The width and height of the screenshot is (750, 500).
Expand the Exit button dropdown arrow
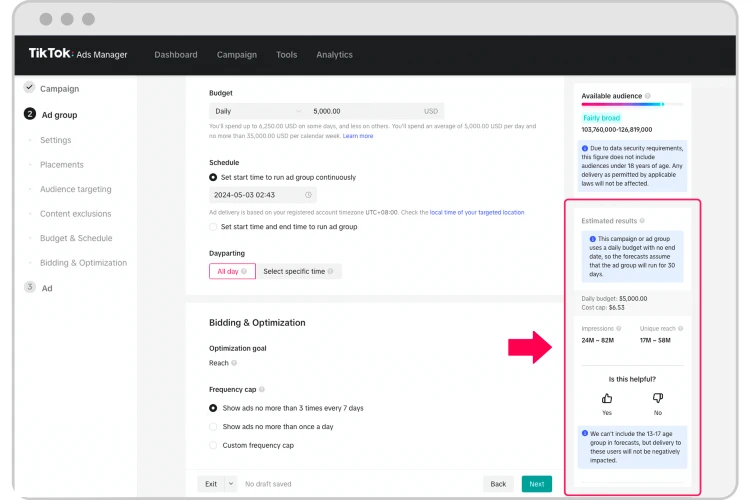(231, 484)
